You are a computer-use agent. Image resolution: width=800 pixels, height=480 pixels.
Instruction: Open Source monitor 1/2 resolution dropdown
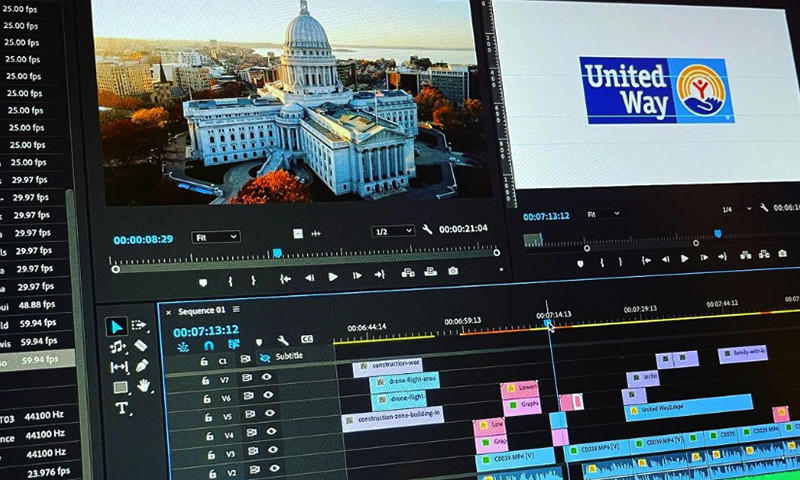click(392, 232)
